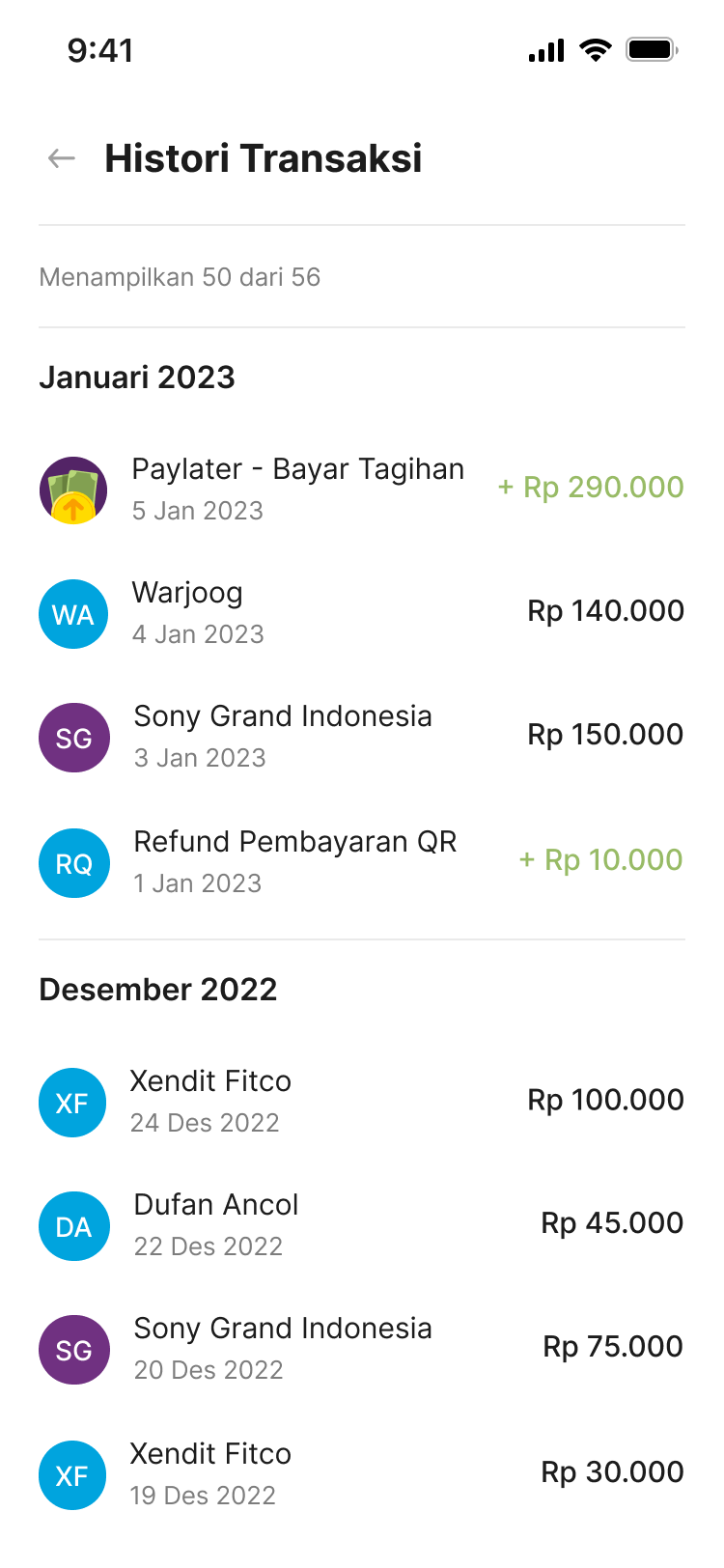
Task: Tap the XF avatar dated 24 Des 2022
Action: click(73, 1103)
